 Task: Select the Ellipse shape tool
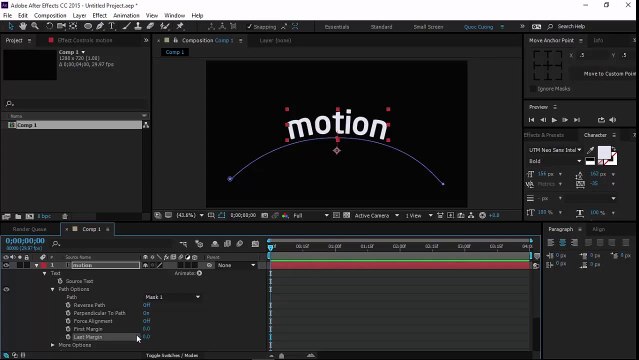point(88,26)
